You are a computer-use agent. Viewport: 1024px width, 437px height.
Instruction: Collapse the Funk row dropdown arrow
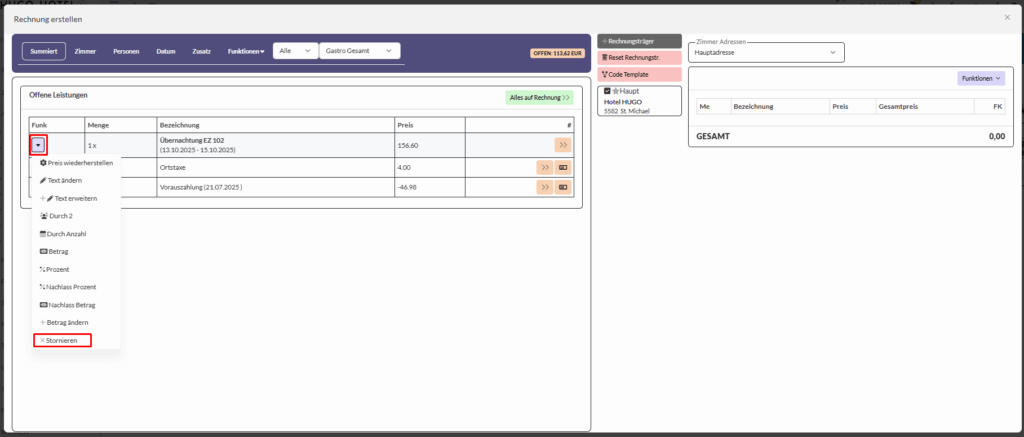pyautogui.click(x=38, y=144)
